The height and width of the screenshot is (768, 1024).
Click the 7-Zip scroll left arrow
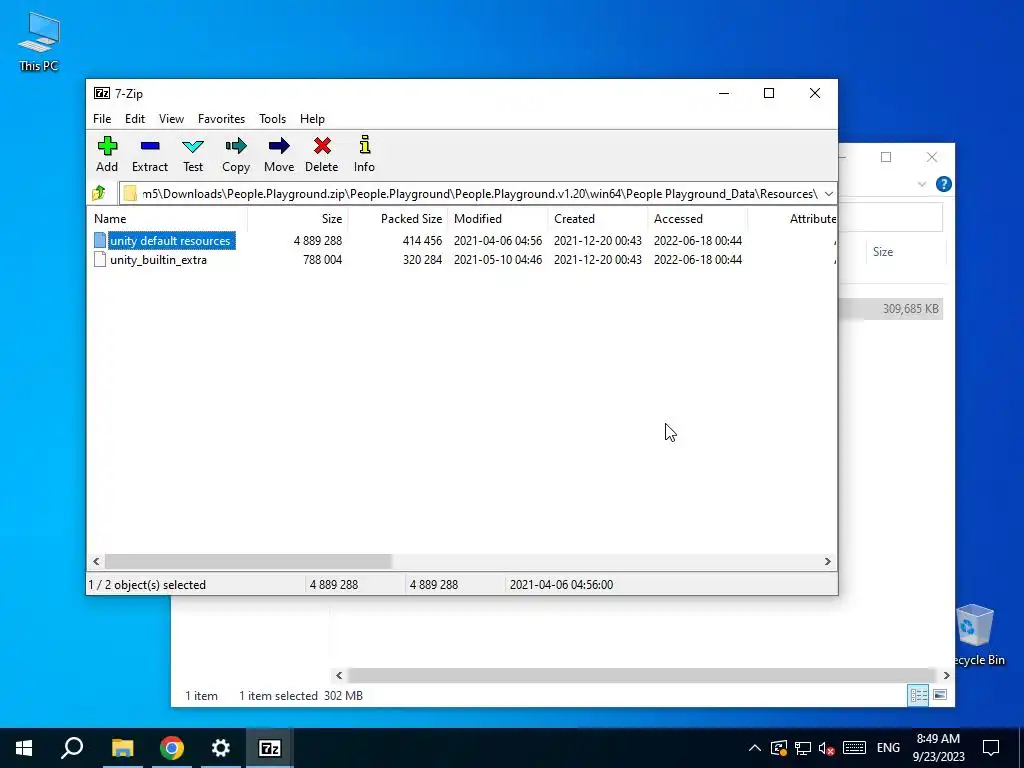96,561
